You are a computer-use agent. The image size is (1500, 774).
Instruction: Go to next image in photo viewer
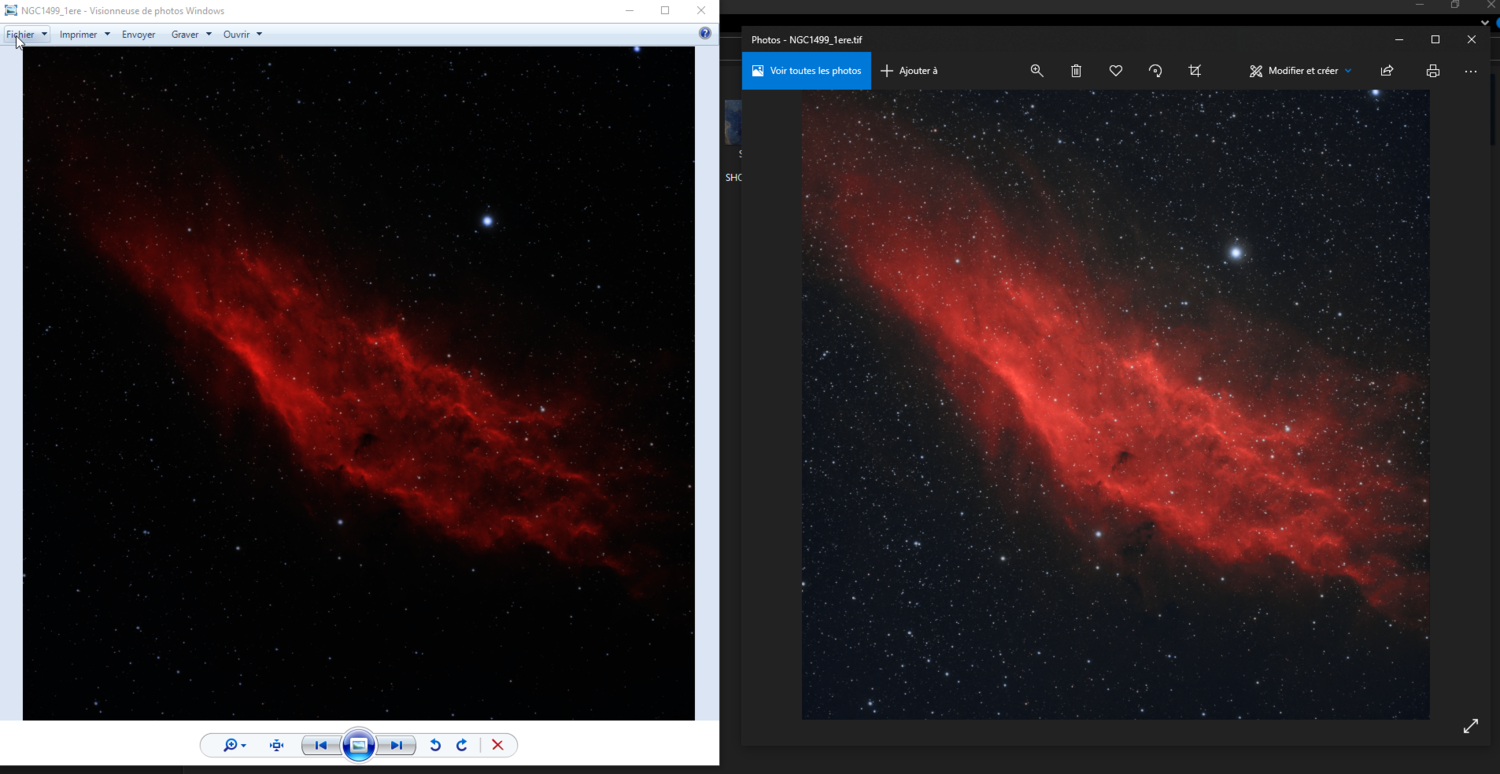coord(396,745)
